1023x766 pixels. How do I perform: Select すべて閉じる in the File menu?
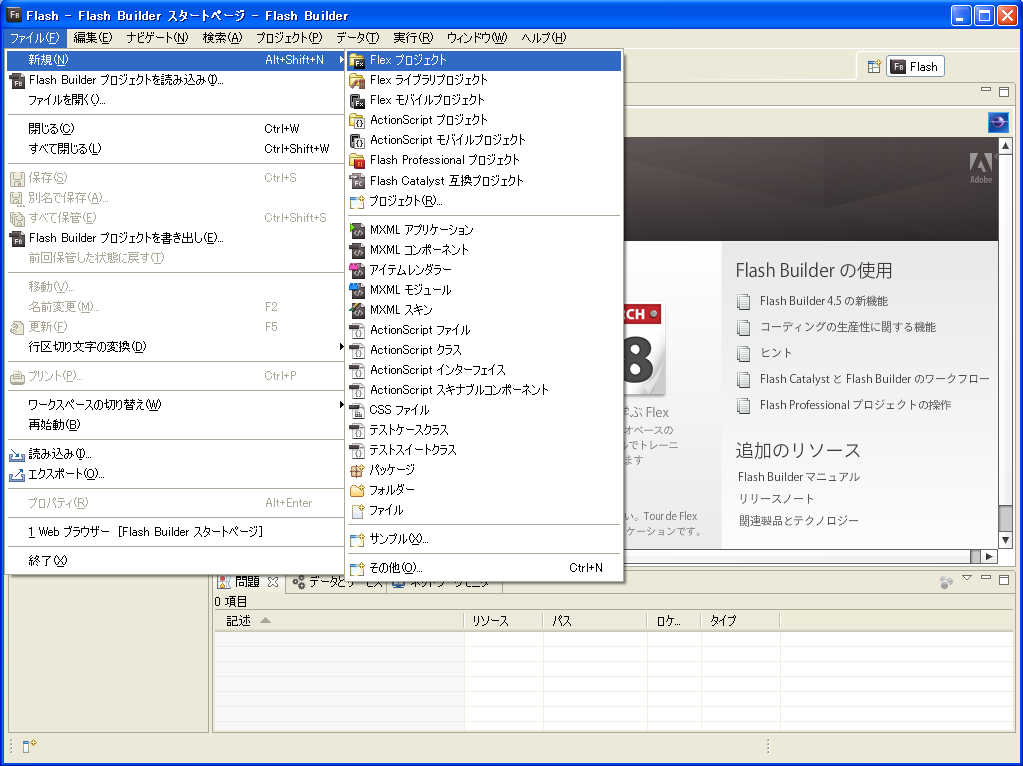[176, 149]
